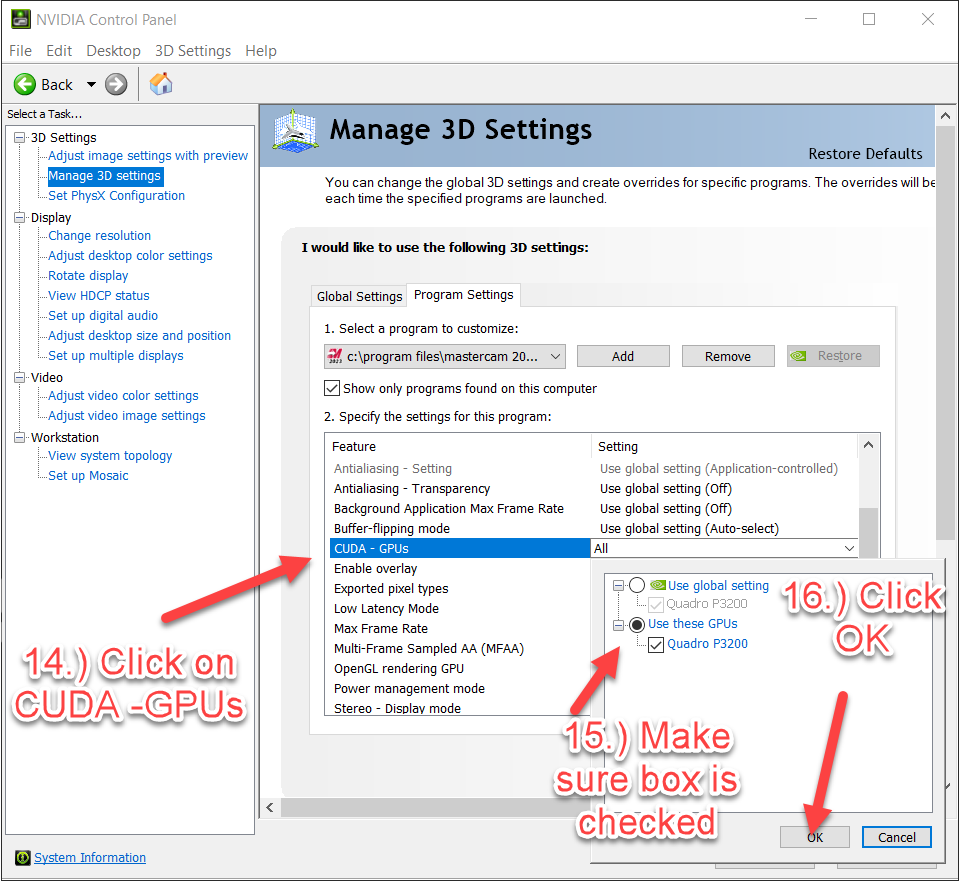Switch to the Global Settings tab
Viewport: 959px width, 881px height.
359,296
